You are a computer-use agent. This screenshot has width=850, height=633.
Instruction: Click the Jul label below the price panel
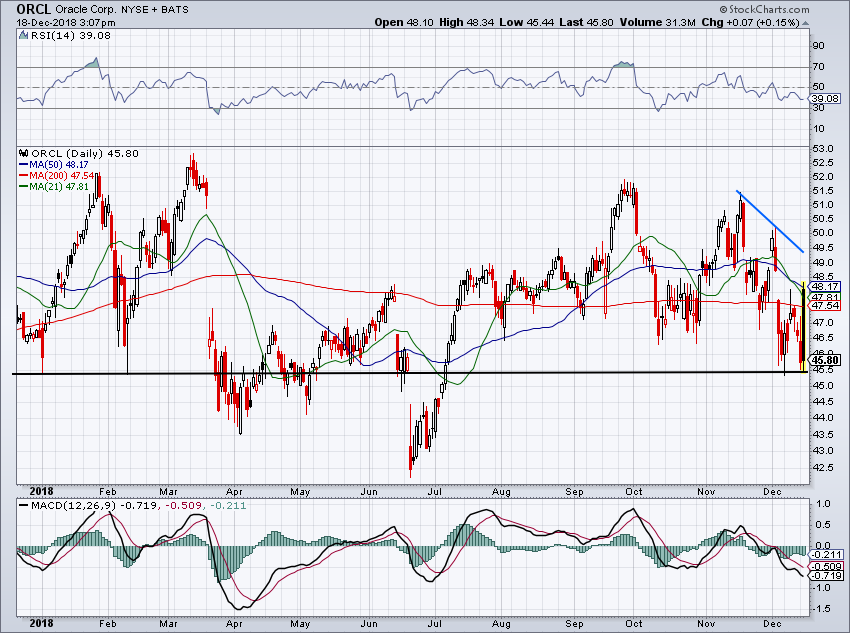(x=435, y=492)
